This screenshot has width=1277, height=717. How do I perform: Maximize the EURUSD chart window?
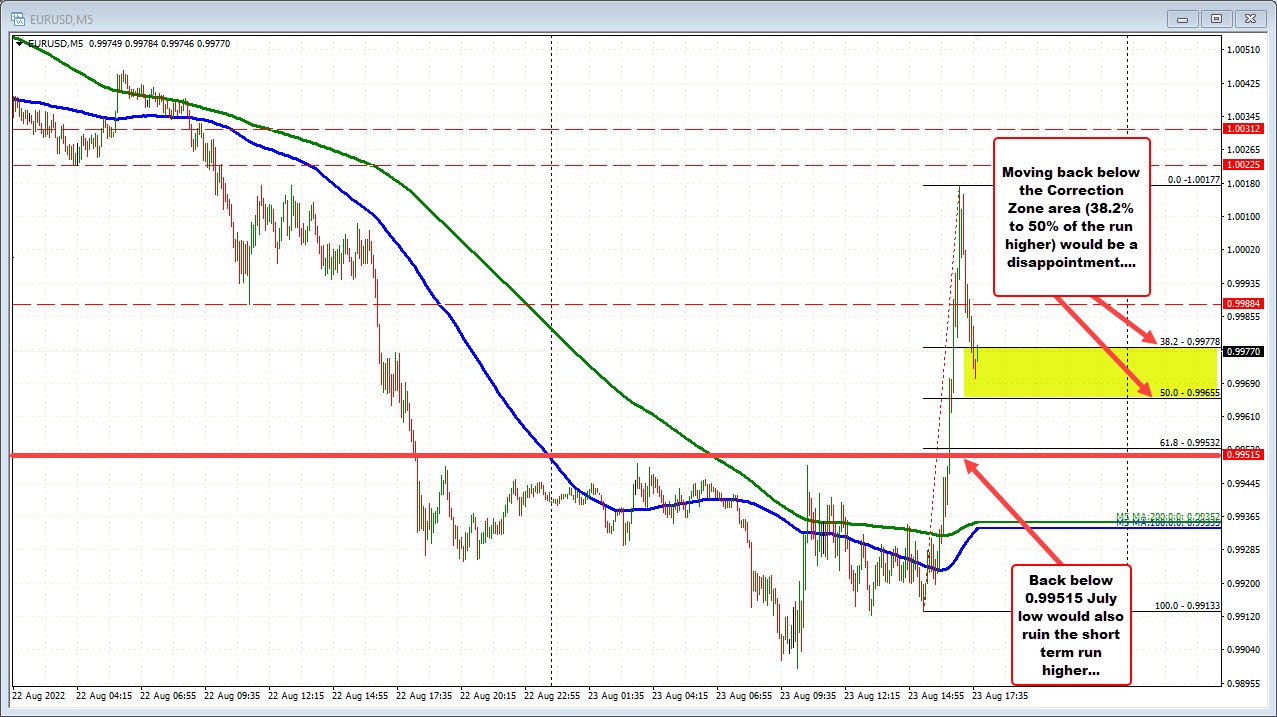(x=1215, y=17)
